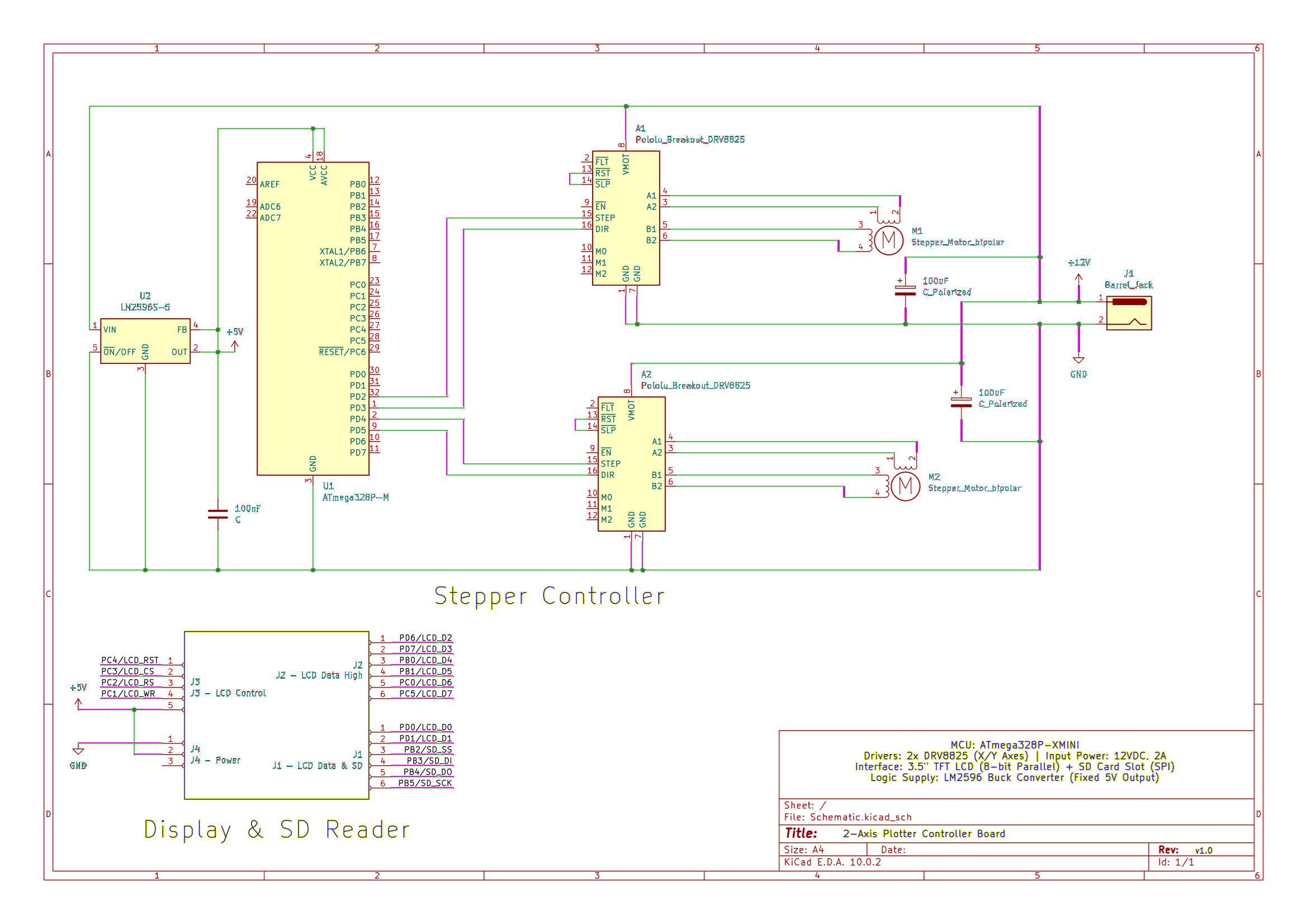Click the 'Logic Supply: LM2596 Buck Converter' line
The height and width of the screenshot is (924, 1307).
[1015, 778]
